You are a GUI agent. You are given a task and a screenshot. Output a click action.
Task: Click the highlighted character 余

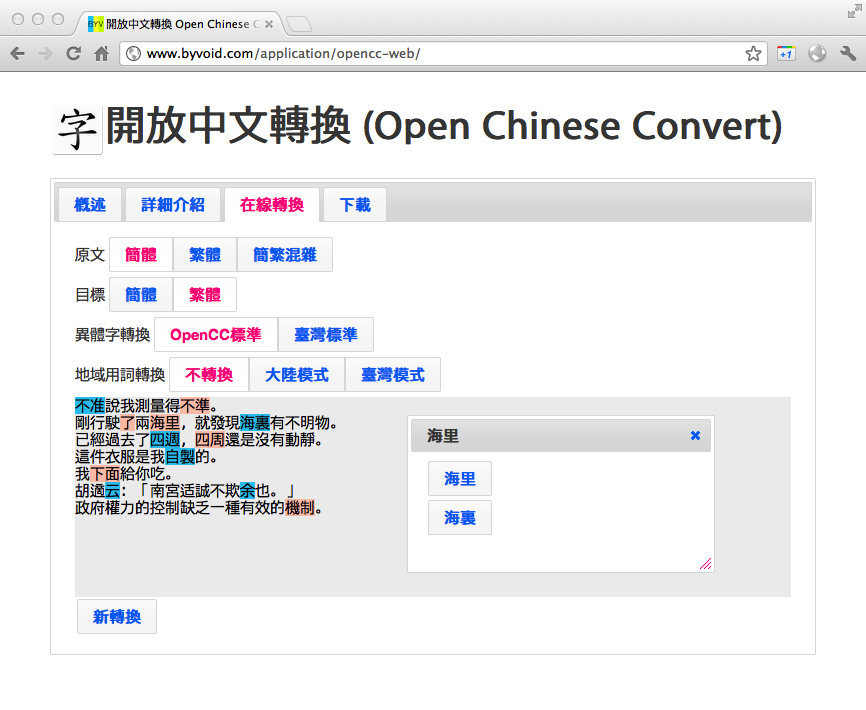pyautogui.click(x=247, y=490)
